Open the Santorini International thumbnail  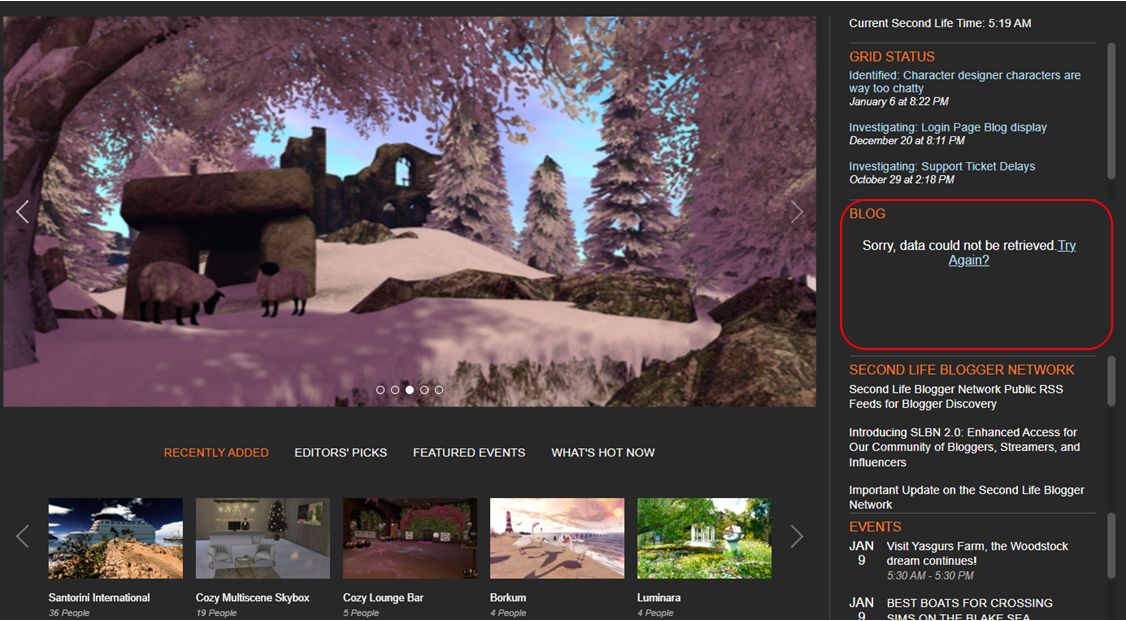click(x=116, y=538)
